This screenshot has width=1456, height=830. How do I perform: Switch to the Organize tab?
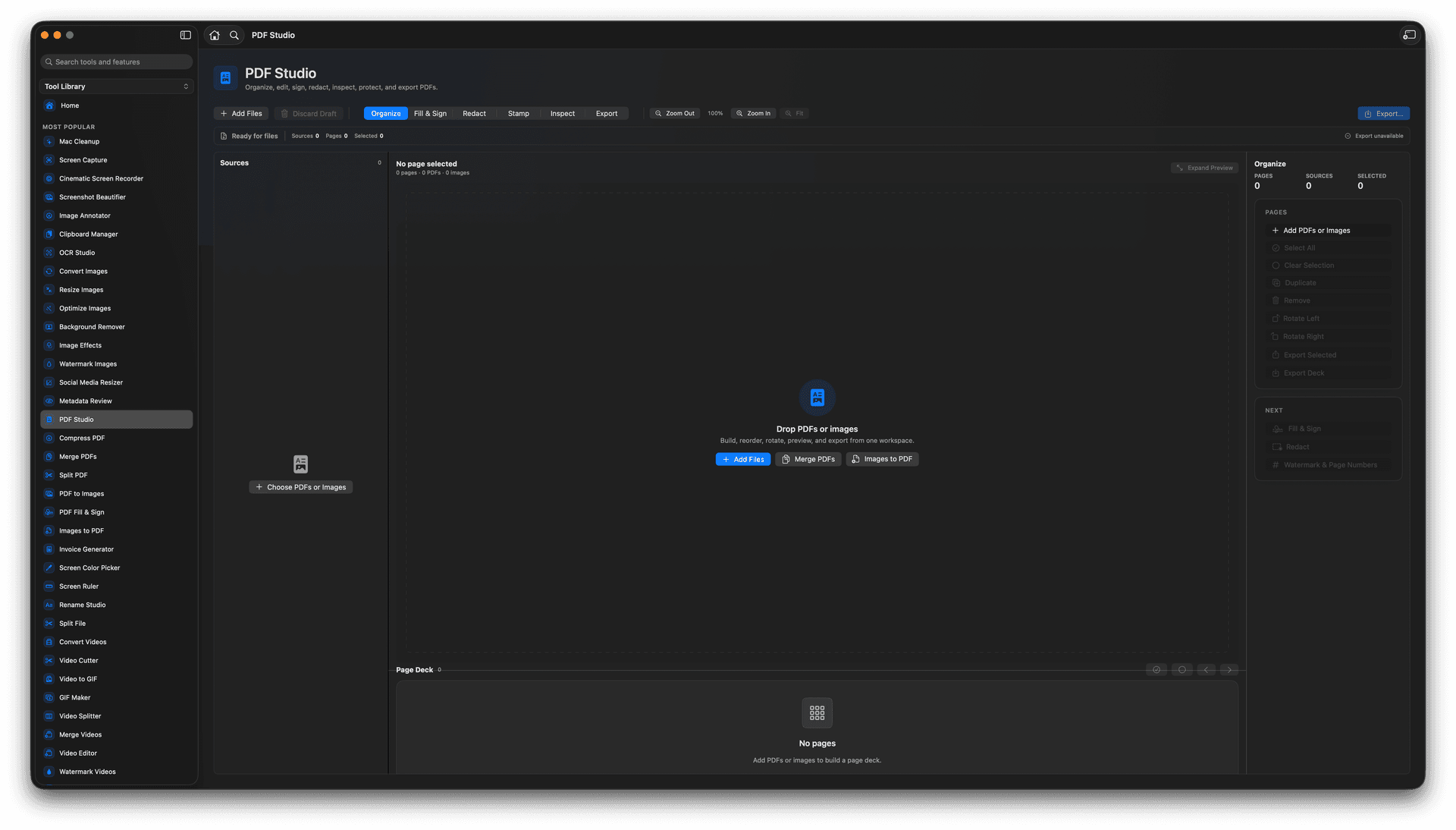coord(386,113)
